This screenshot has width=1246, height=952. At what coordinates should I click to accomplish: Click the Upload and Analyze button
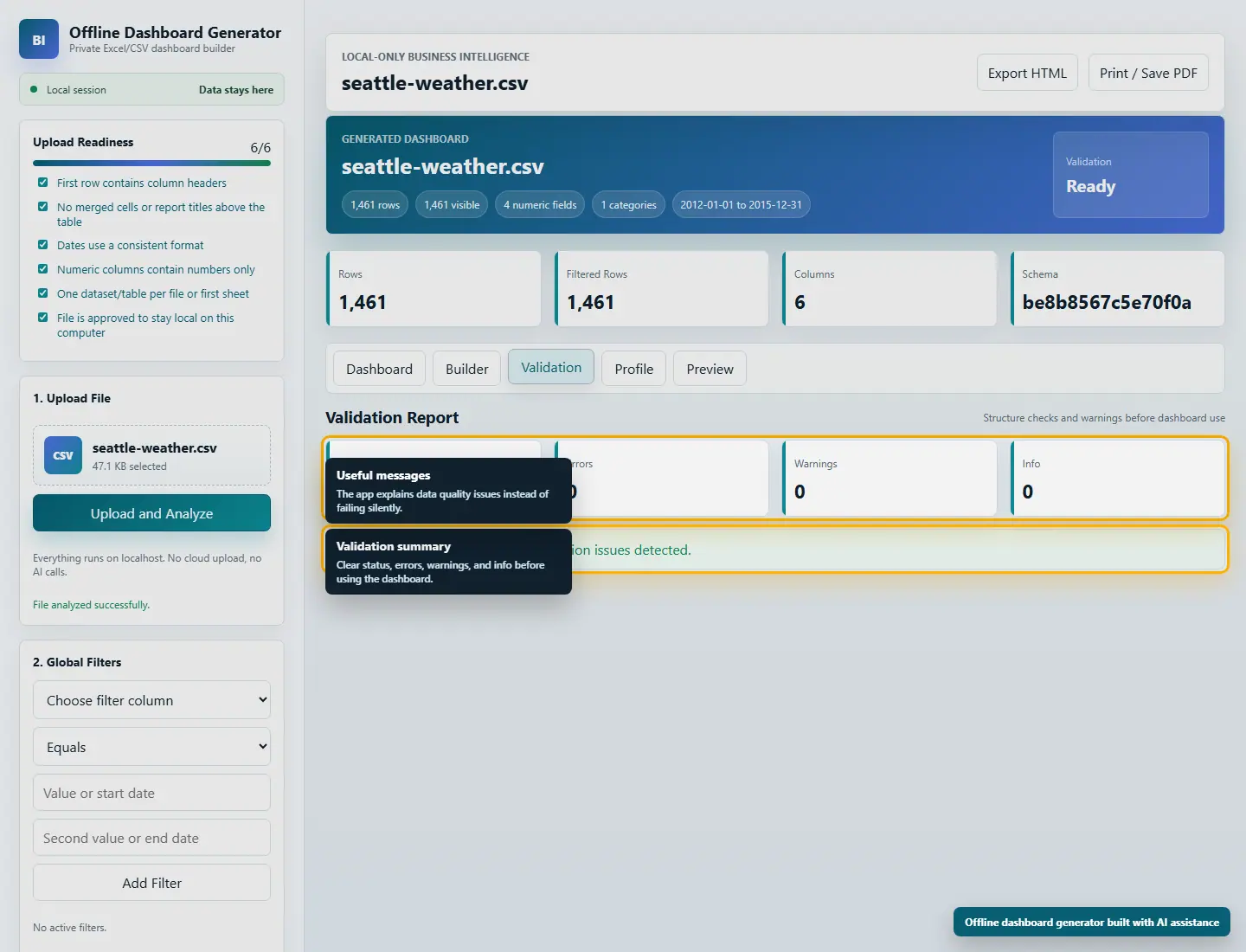click(x=151, y=513)
